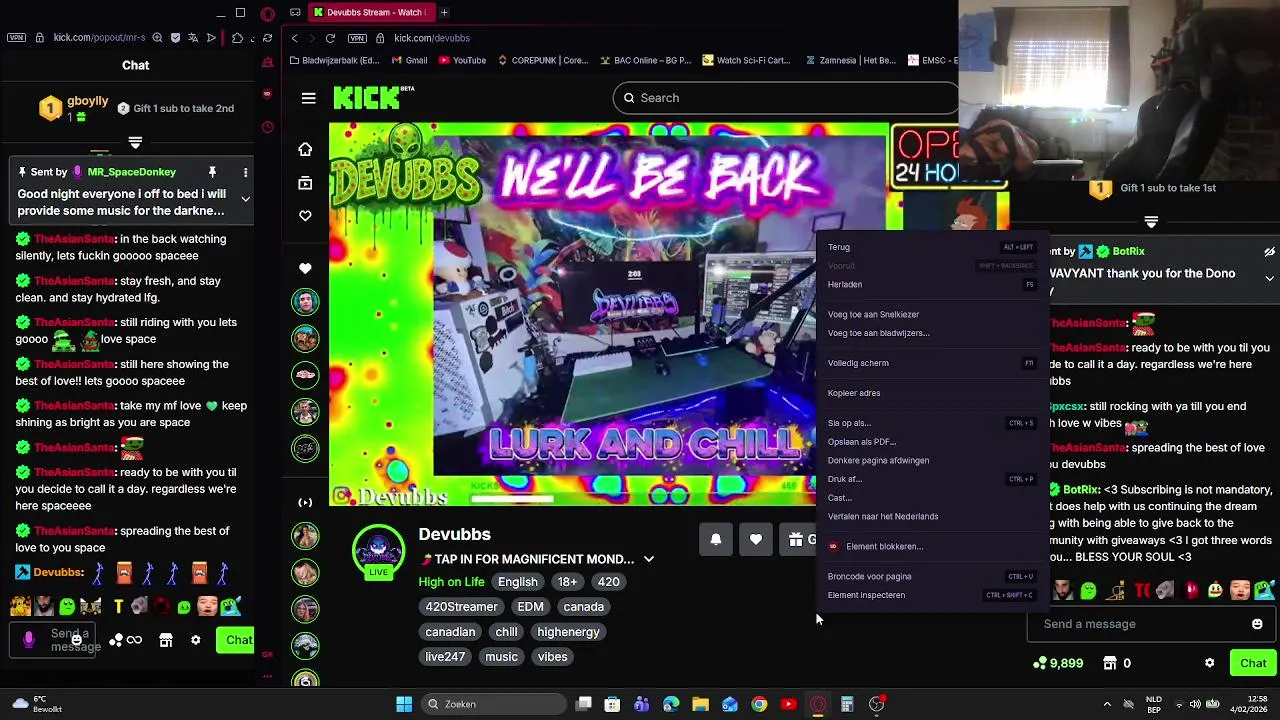1280x720 pixels.
Task: Click the notification bell button for Devubbs
Action: coord(716,539)
